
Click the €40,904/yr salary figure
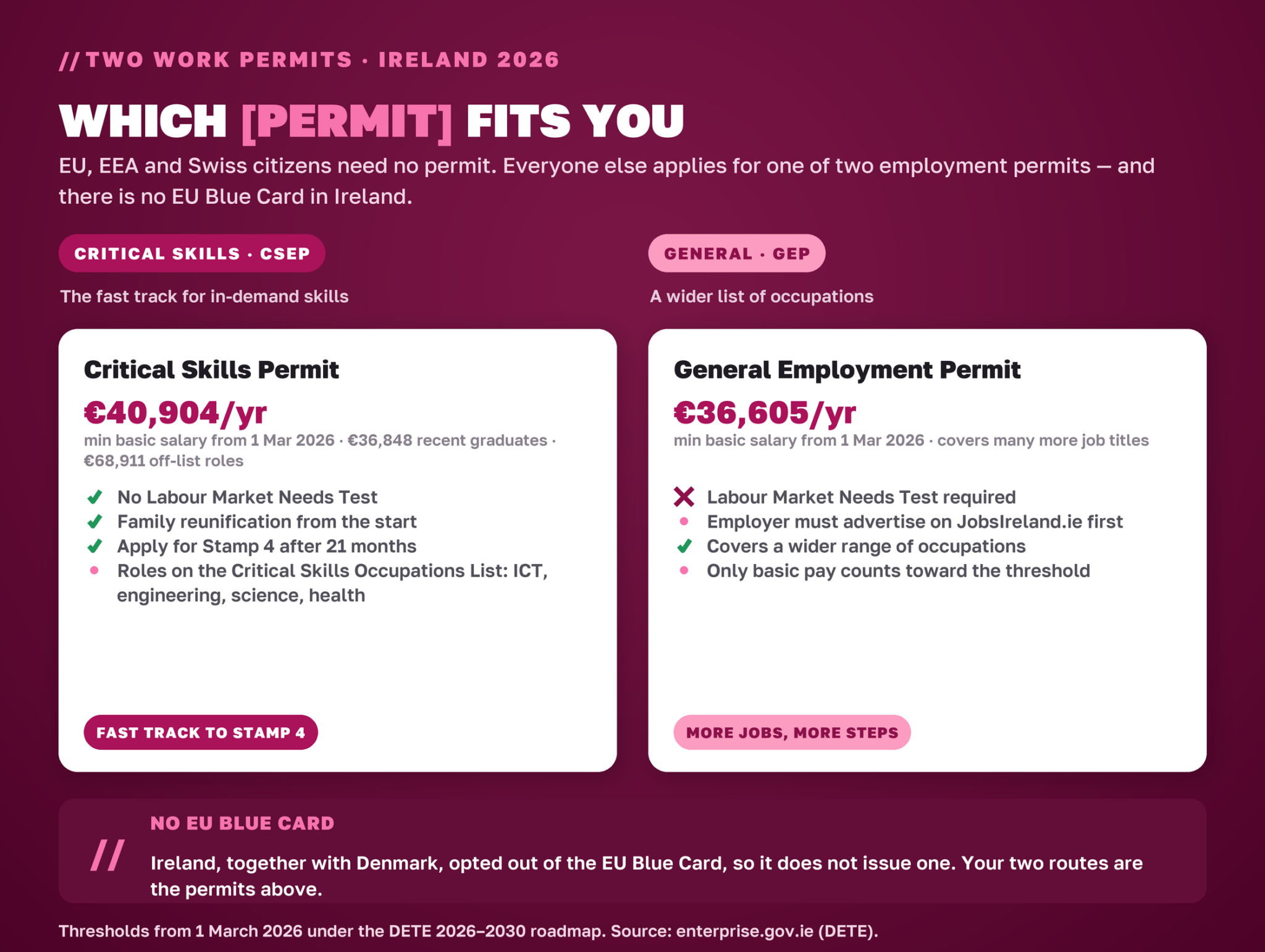pyautogui.click(x=175, y=412)
